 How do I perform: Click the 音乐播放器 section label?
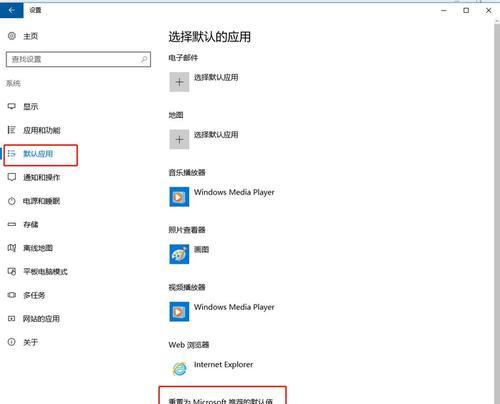(187, 172)
